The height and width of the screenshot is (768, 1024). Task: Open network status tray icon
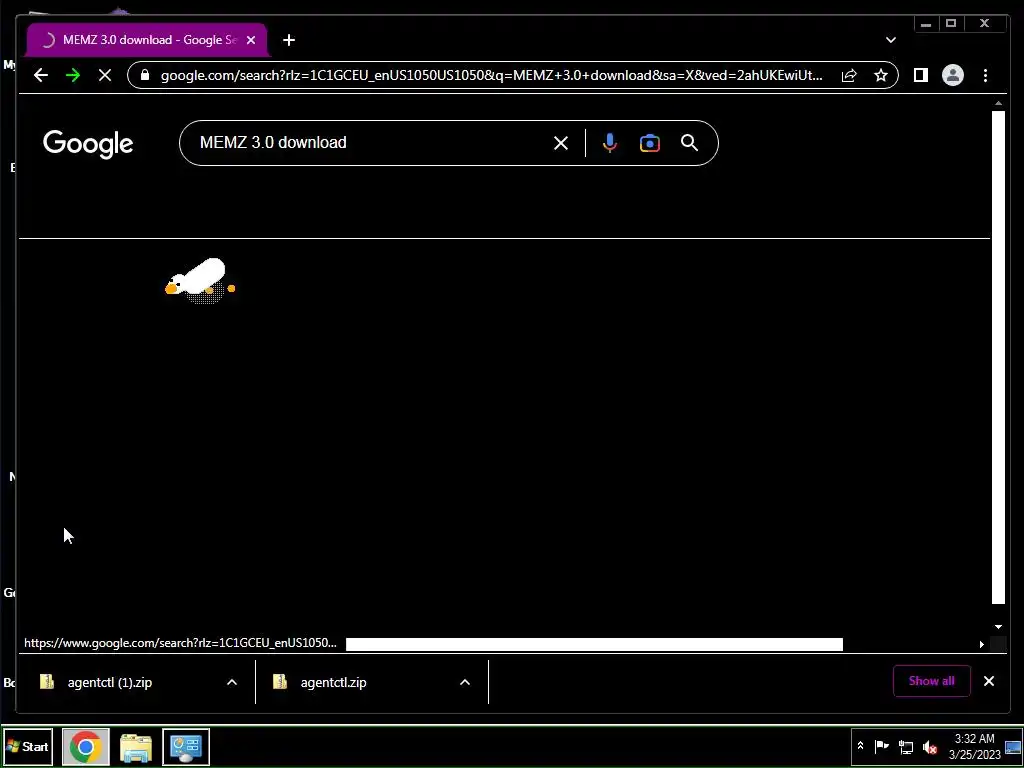(906, 746)
